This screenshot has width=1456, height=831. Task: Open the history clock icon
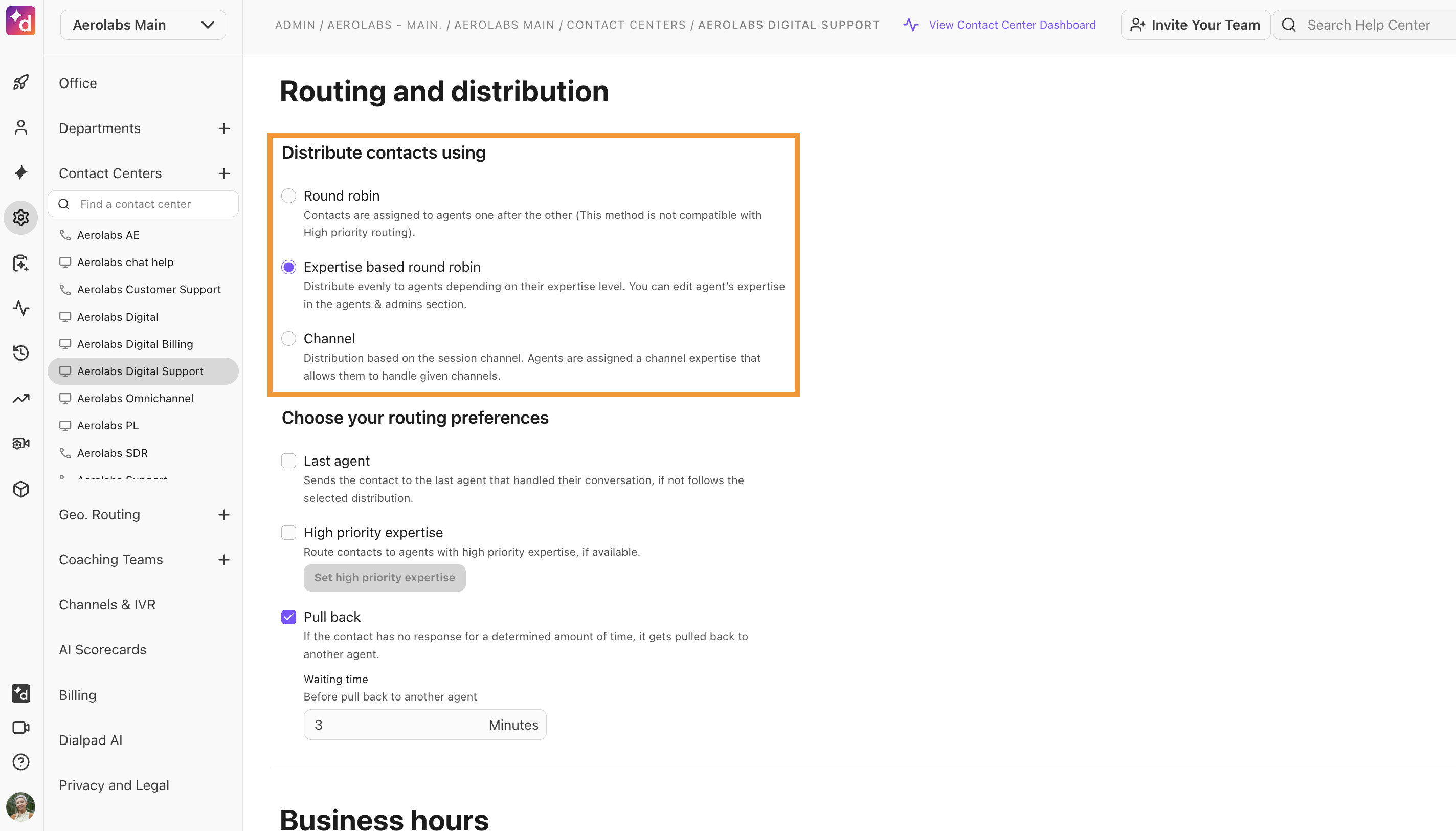(21, 353)
